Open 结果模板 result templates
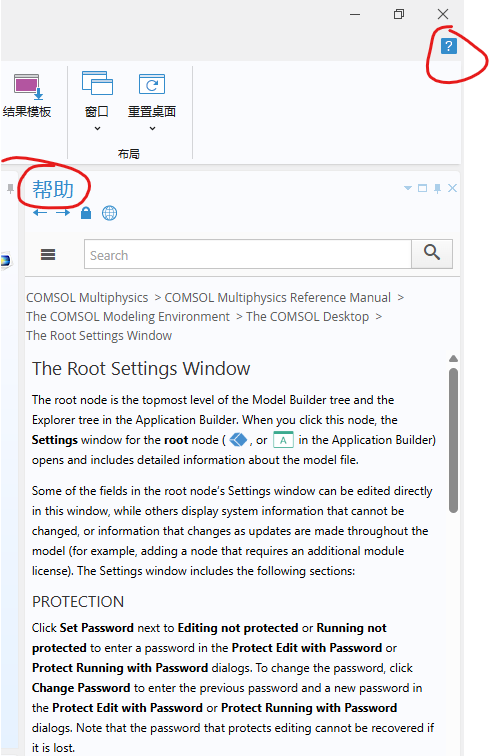This screenshot has width=490, height=756. pyautogui.click(x=27, y=96)
